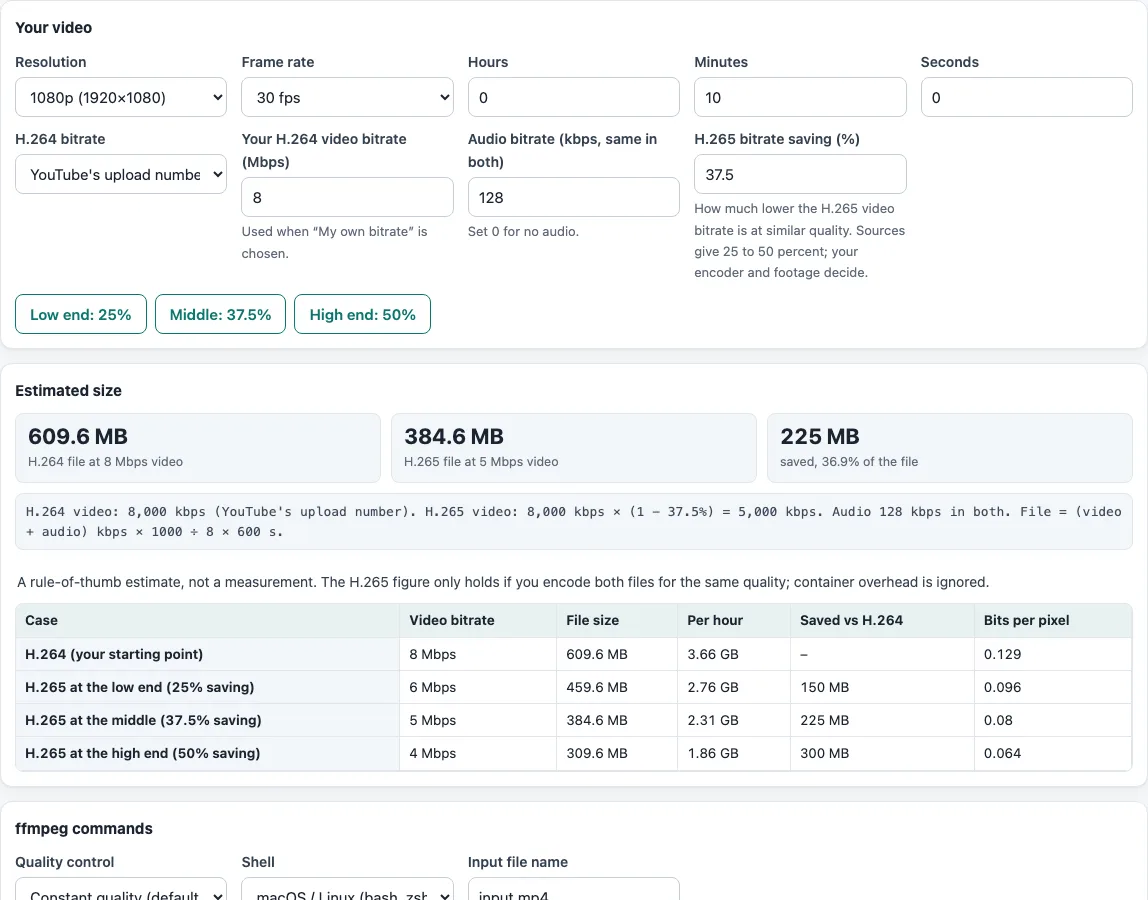This screenshot has width=1148, height=900.
Task: Click the Input file name field
Action: tap(573, 889)
